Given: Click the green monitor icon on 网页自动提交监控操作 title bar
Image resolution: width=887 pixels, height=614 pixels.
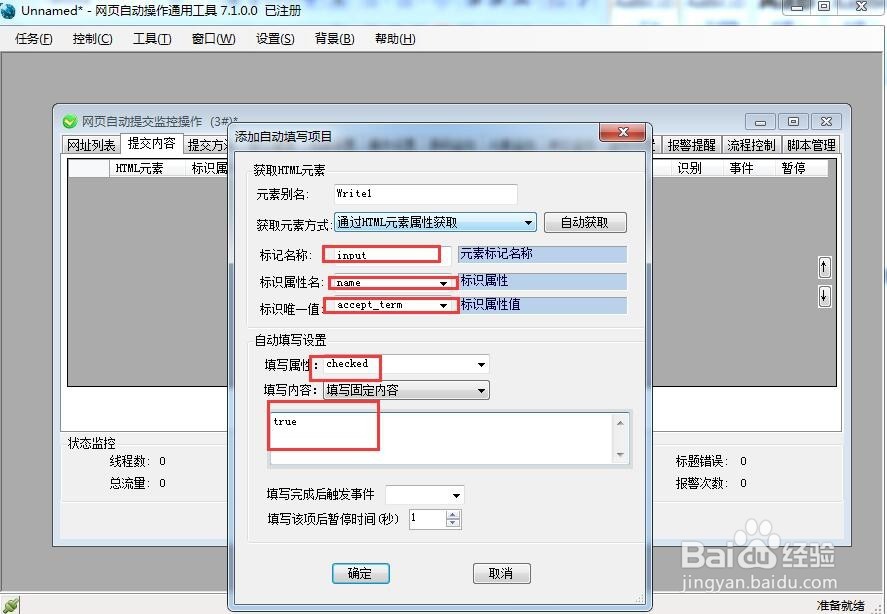Looking at the screenshot, I should pos(69,121).
